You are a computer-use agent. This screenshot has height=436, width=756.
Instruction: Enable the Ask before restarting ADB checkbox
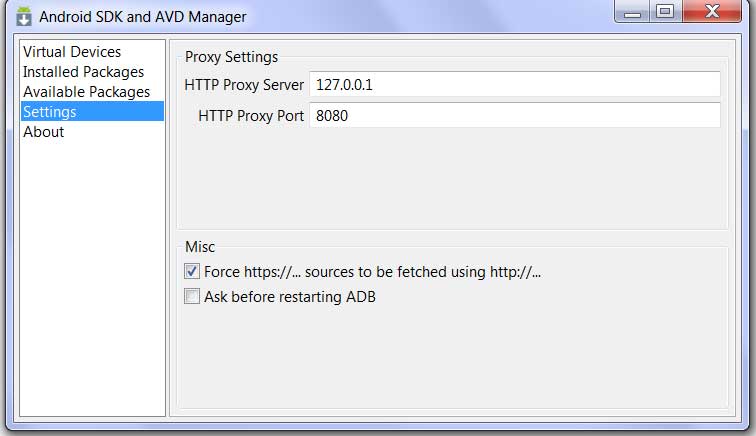tap(192, 296)
